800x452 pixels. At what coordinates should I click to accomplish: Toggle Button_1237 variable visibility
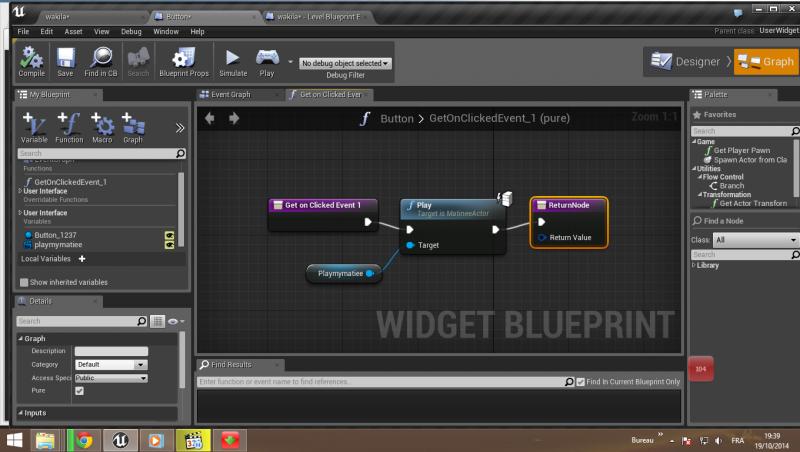point(169,235)
